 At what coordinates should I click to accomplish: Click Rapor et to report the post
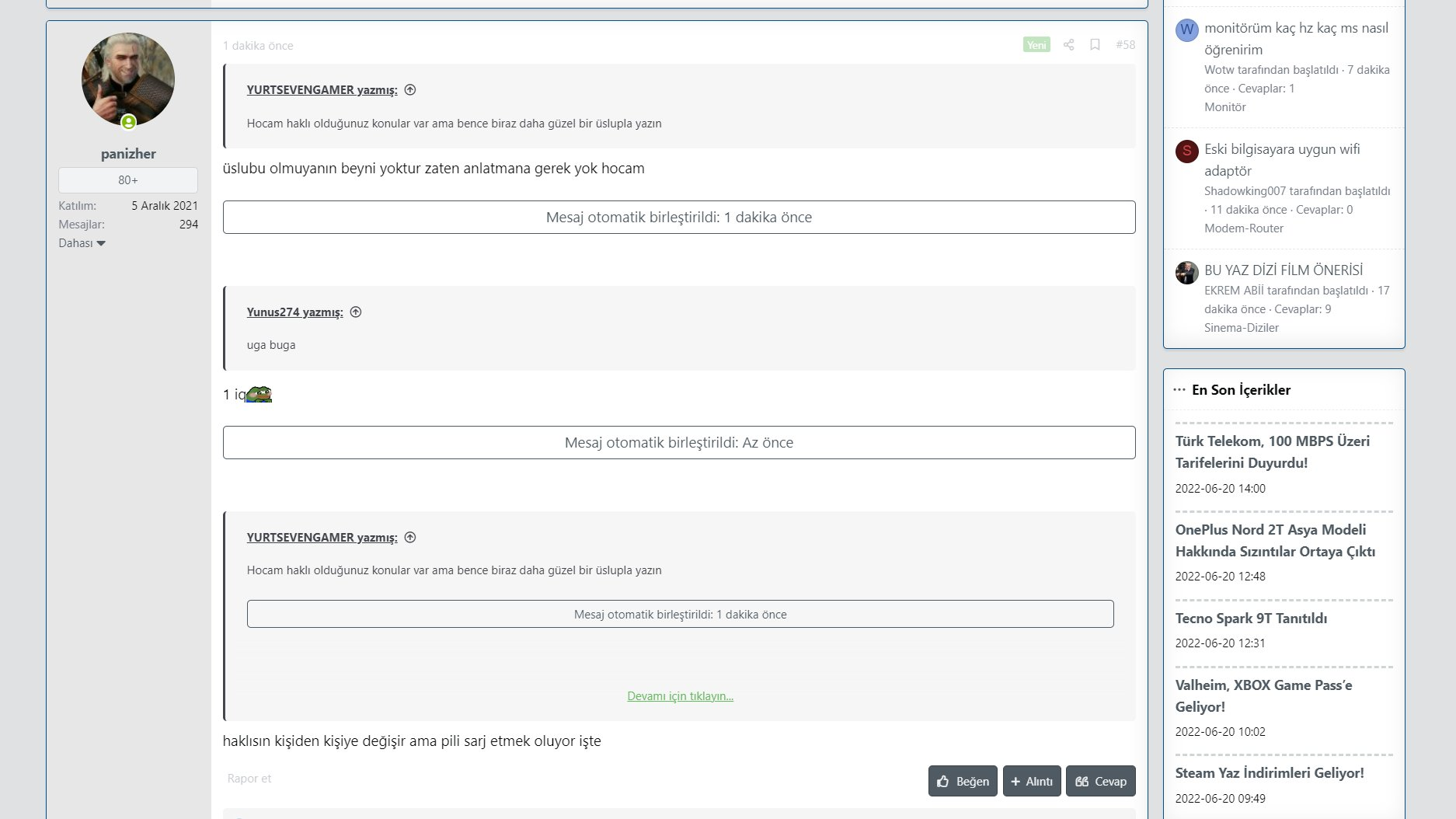tap(249, 779)
